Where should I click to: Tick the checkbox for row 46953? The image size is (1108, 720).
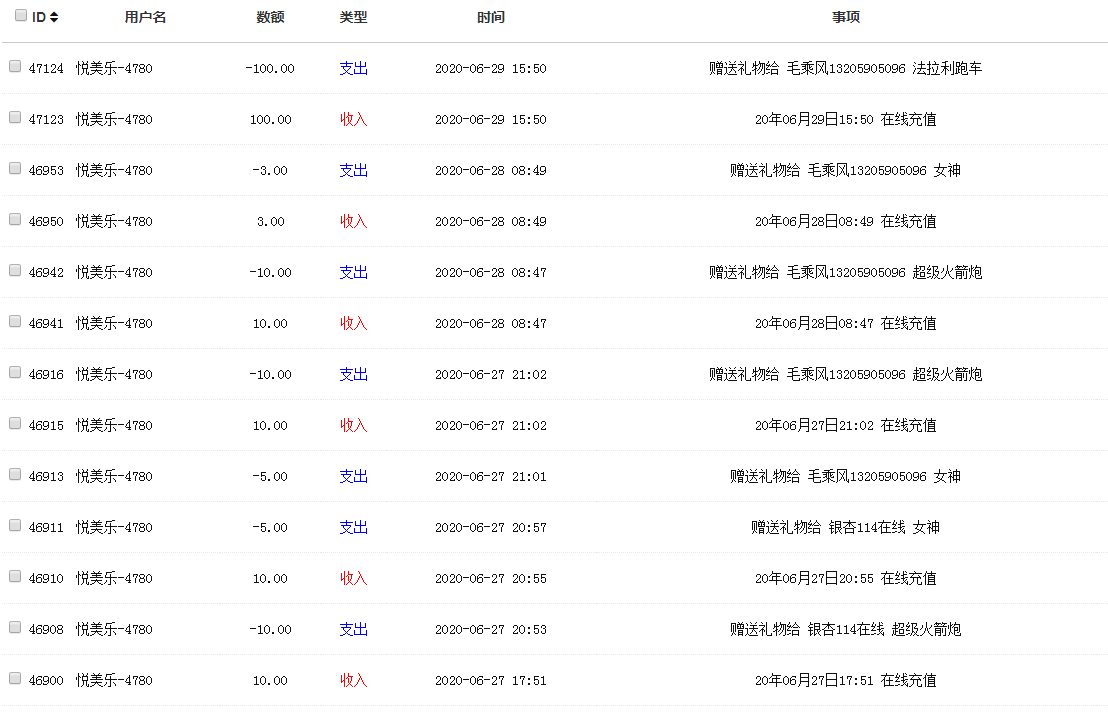coord(15,169)
